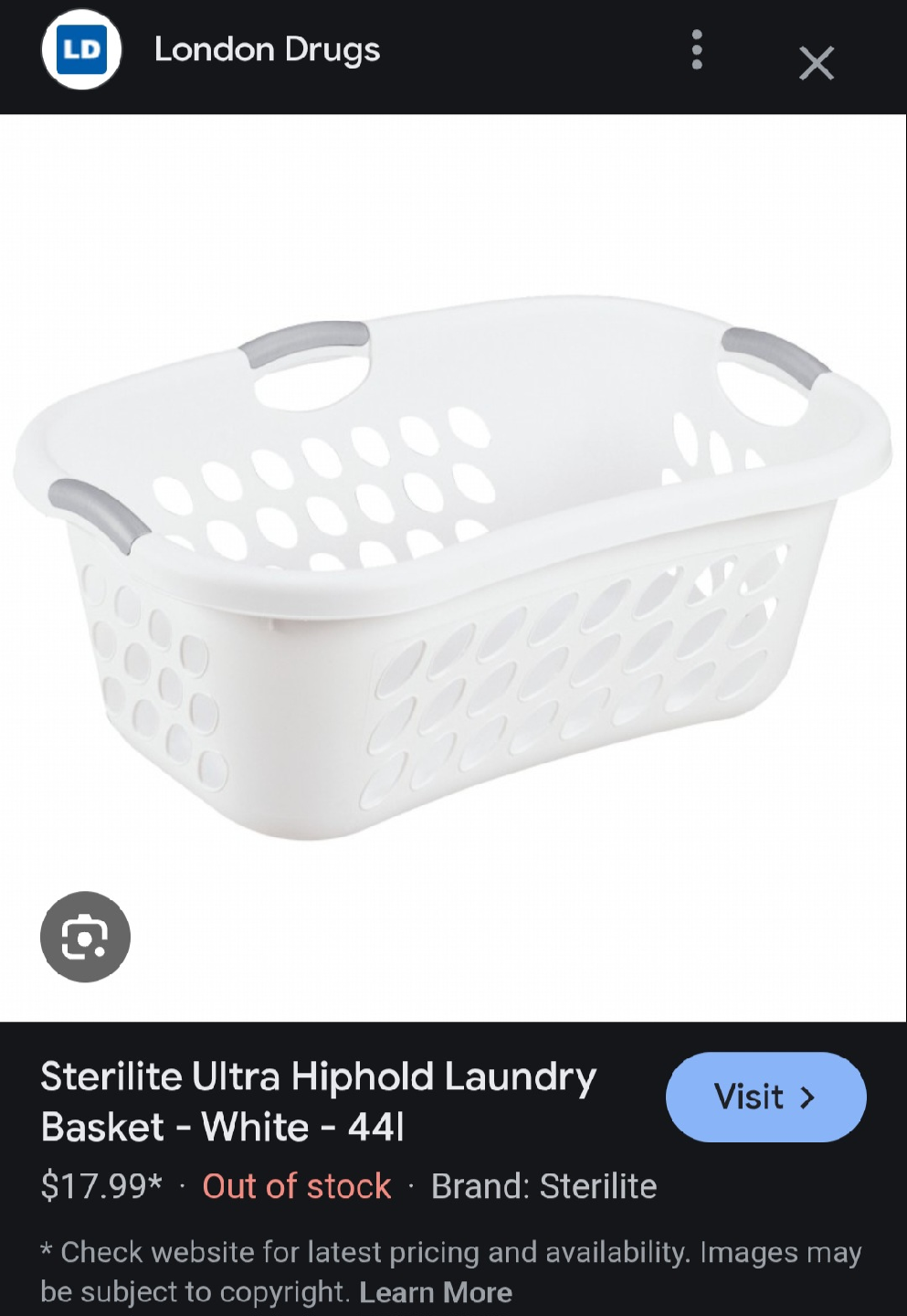The height and width of the screenshot is (1316, 907).
Task: Click the Visit button
Action: click(x=765, y=1097)
